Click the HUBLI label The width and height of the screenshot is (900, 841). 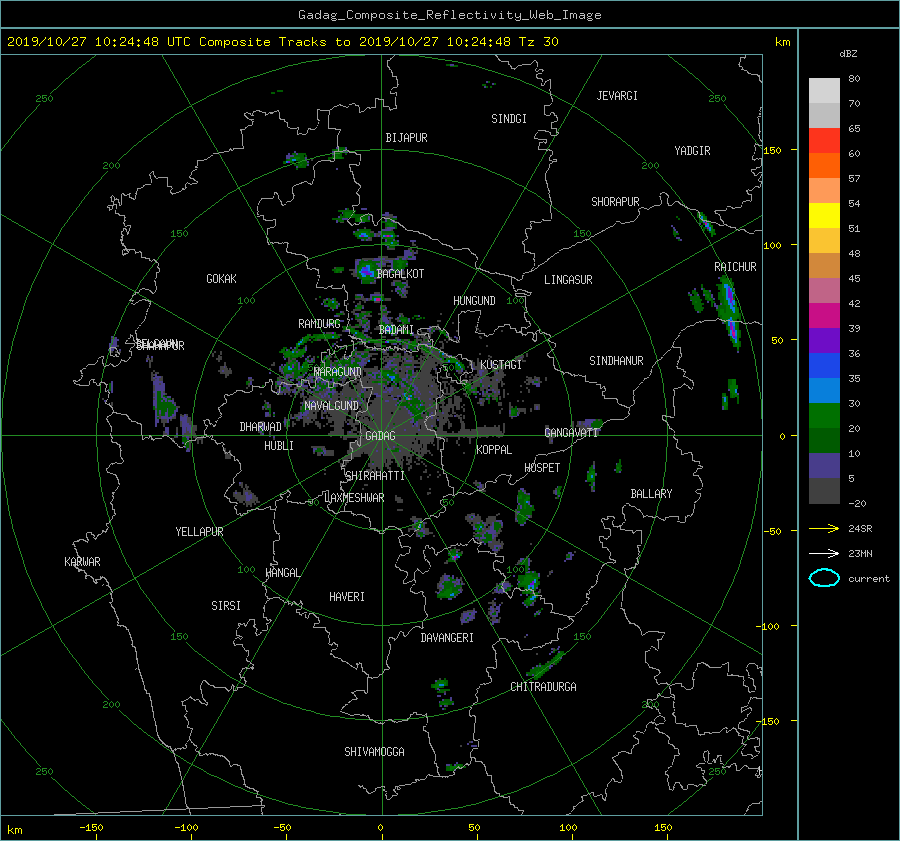279,446
